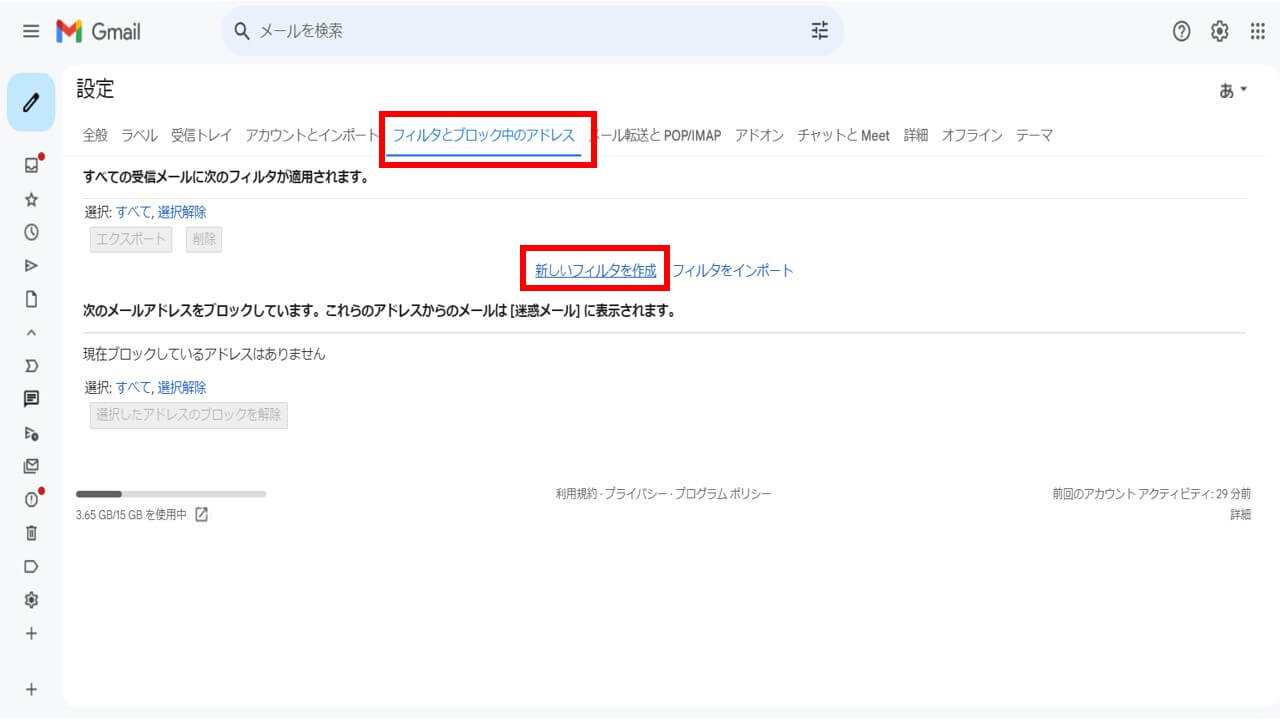
Task: Open the プログラム ポリシー footer link
Action: click(x=722, y=494)
